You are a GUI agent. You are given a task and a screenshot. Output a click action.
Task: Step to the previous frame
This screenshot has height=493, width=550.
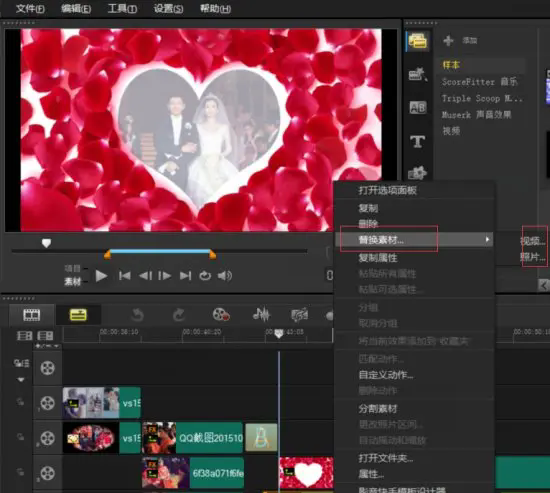(145, 276)
